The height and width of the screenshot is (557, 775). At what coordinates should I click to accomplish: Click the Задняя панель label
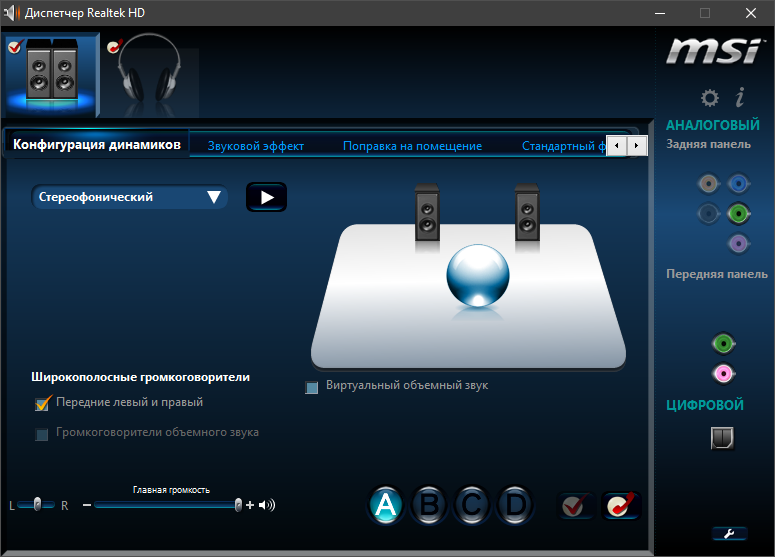pyautogui.click(x=708, y=144)
